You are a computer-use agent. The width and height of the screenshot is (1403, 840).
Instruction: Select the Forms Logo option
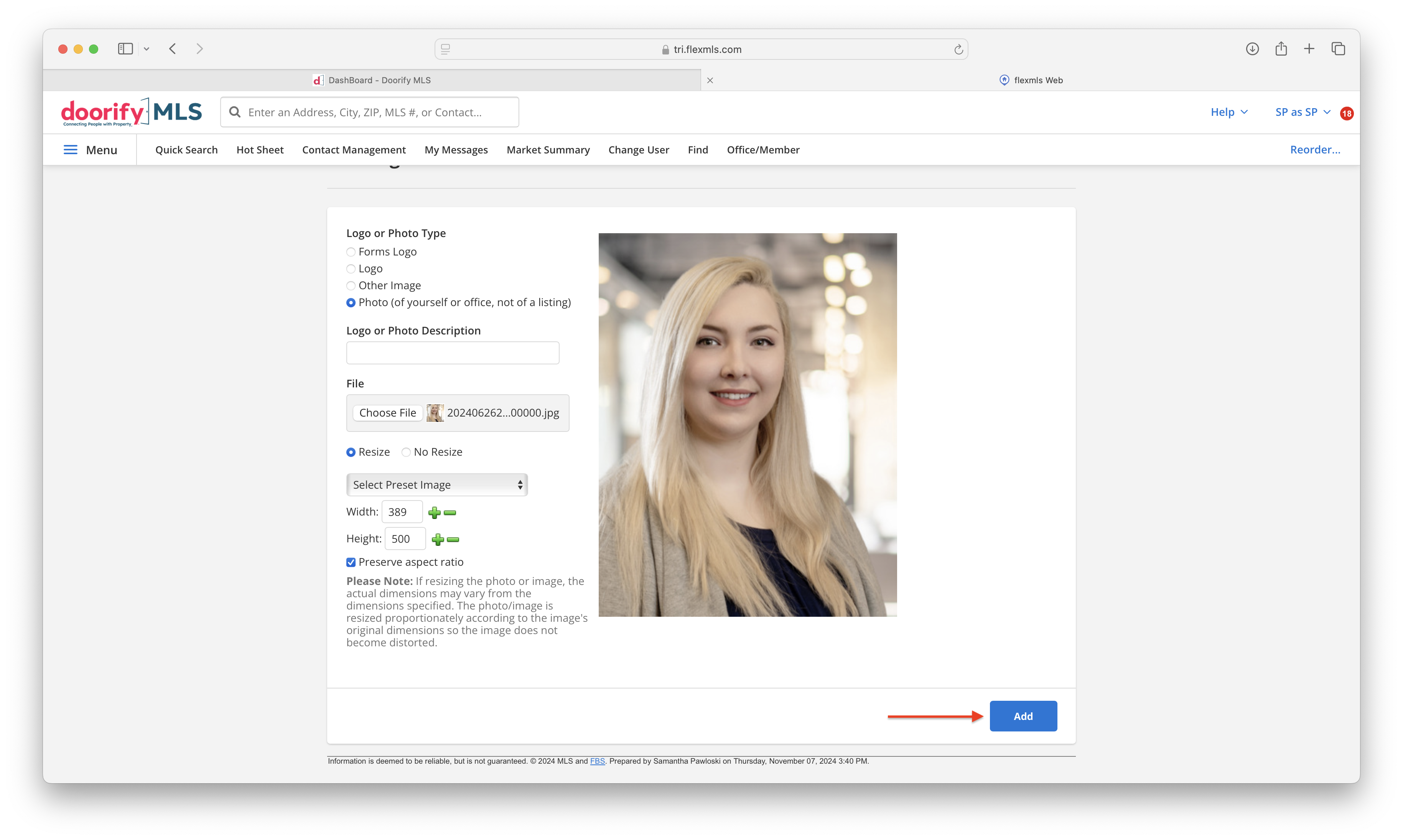coord(351,252)
